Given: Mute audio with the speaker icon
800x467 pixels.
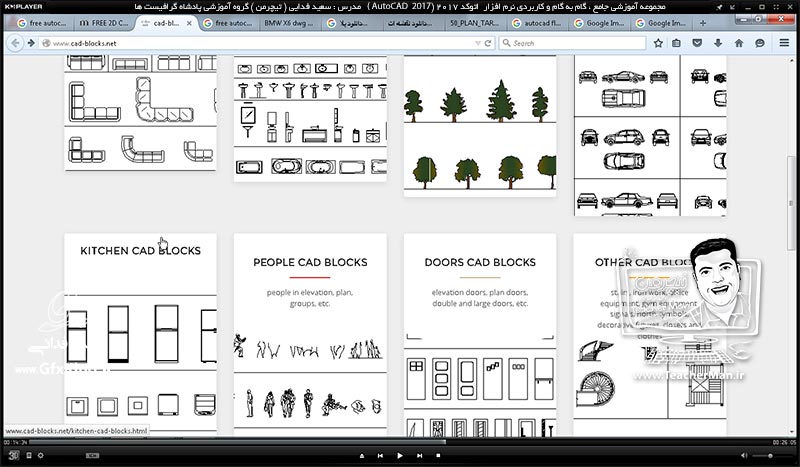Looking at the screenshot, I should (744, 455).
